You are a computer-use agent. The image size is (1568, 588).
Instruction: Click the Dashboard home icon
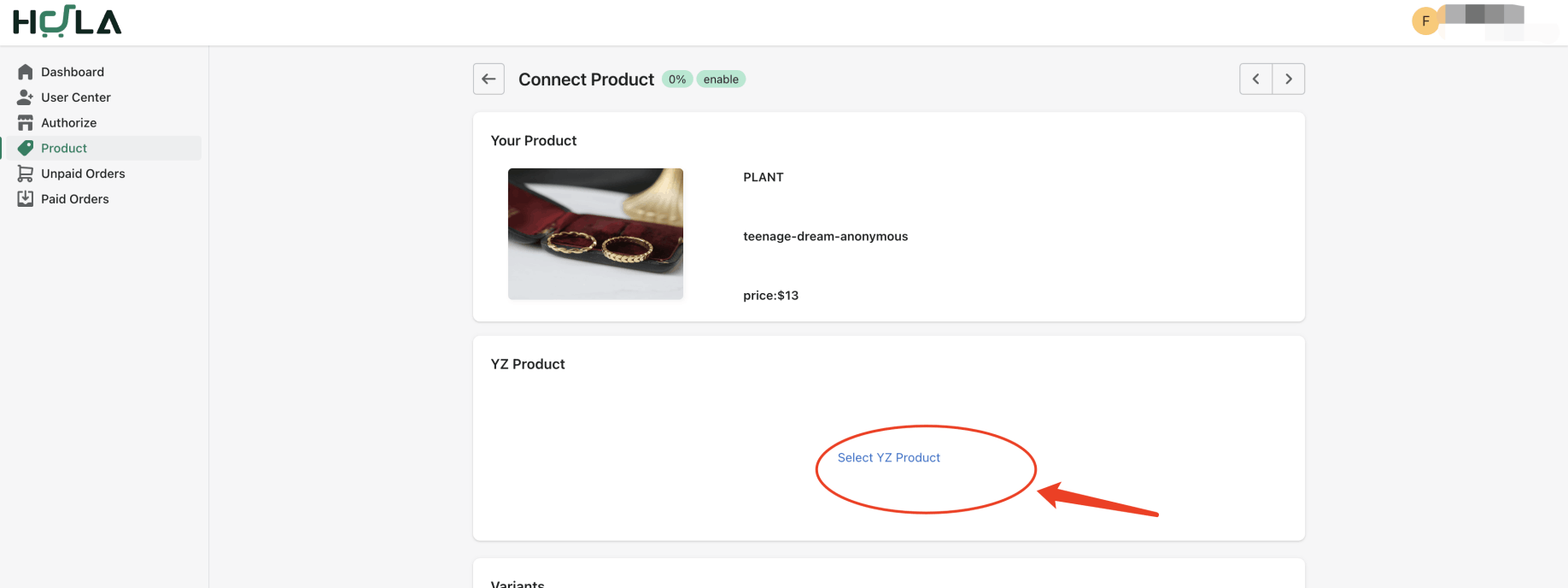pyautogui.click(x=26, y=72)
